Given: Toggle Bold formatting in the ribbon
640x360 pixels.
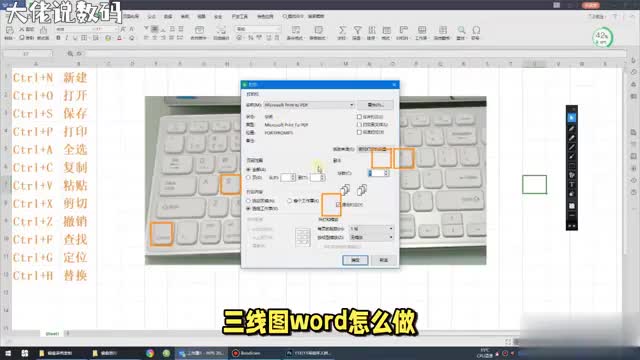Looking at the screenshot, I should pos(58,38).
